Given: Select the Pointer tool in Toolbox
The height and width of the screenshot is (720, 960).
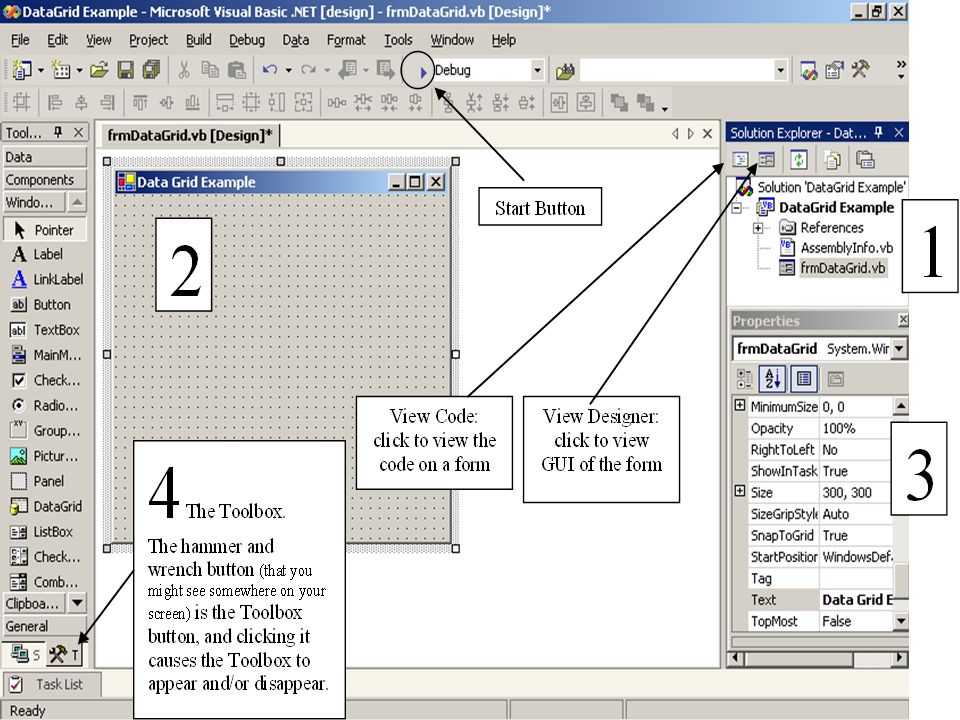Looking at the screenshot, I should point(45,230).
